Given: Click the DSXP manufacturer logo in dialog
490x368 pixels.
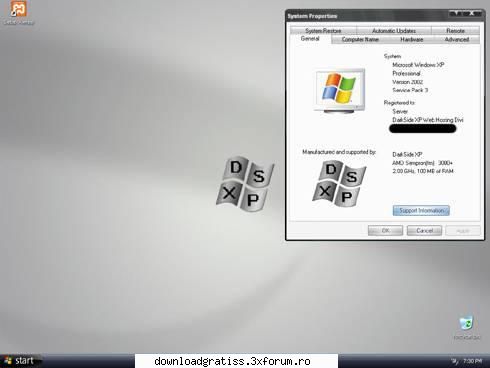Looking at the screenshot, I should (339, 183).
